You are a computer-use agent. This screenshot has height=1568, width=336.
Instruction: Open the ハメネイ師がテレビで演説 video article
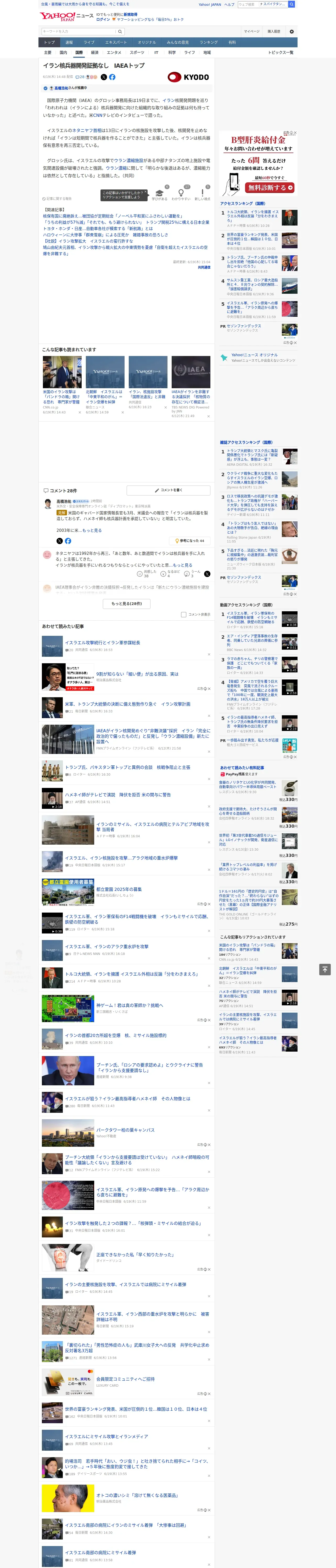click(118, 795)
